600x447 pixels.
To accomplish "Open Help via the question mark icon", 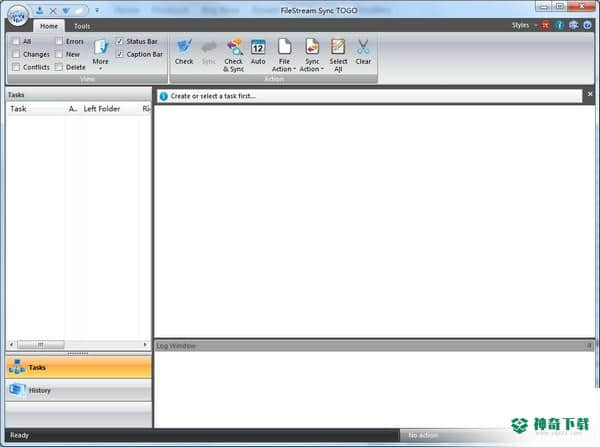I will click(587, 26).
